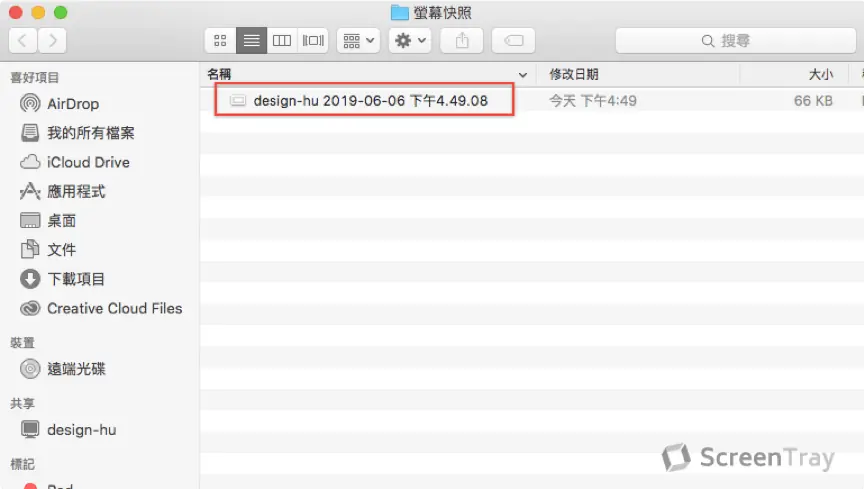The image size is (864, 489).
Task: Open the gear action menu
Action: [x=410, y=40]
